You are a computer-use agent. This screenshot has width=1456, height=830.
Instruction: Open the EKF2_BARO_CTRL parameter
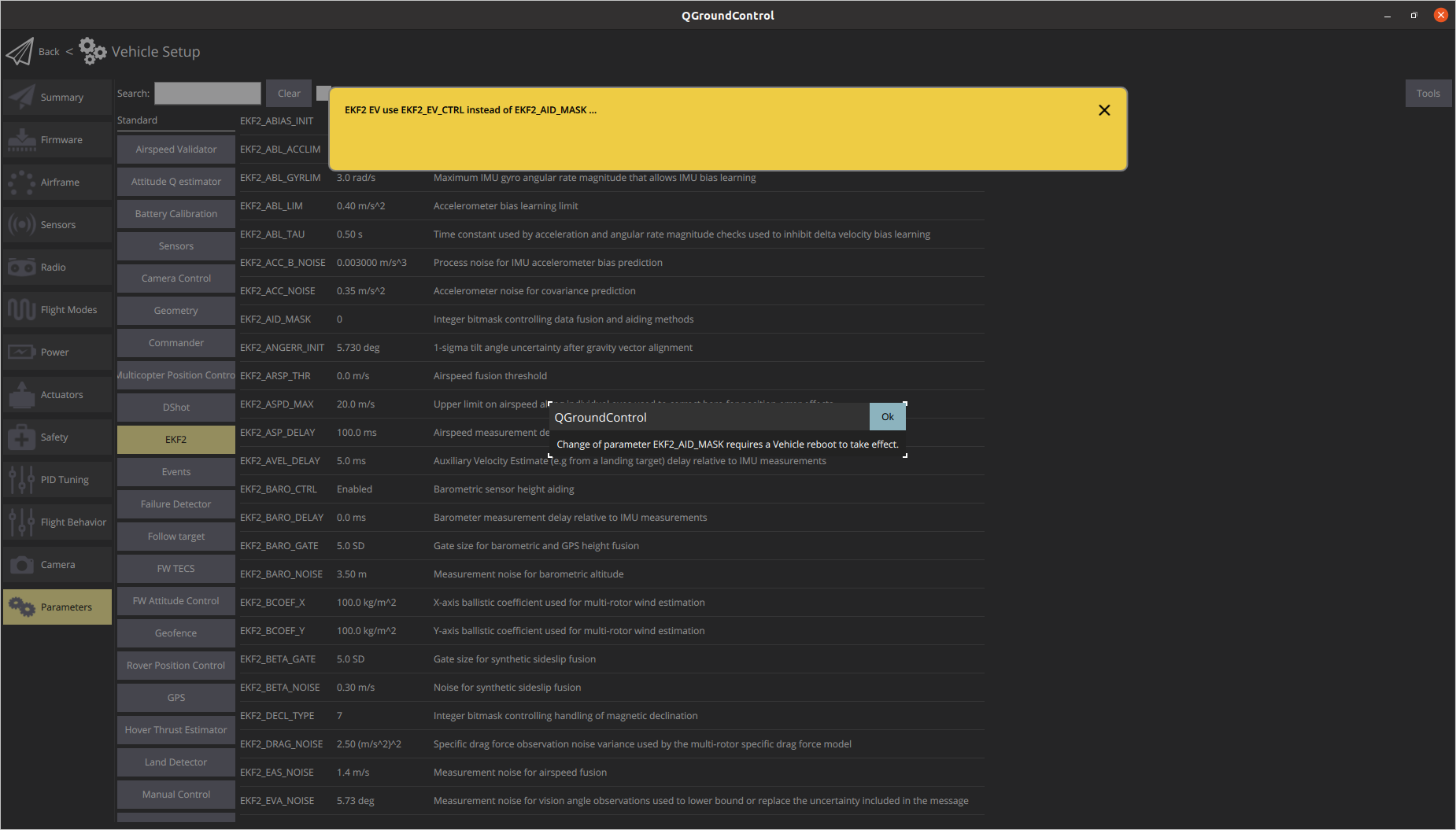point(612,489)
